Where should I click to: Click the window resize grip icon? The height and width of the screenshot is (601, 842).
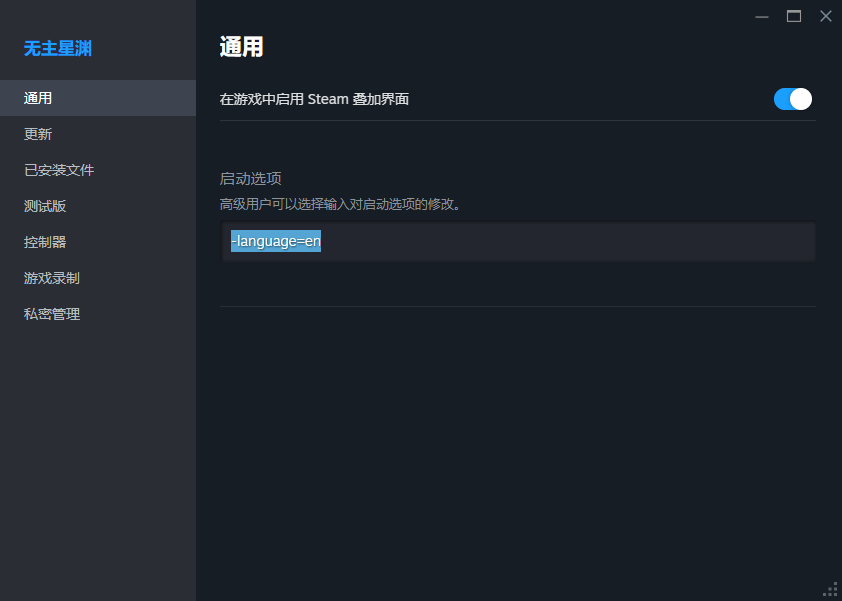point(830,589)
